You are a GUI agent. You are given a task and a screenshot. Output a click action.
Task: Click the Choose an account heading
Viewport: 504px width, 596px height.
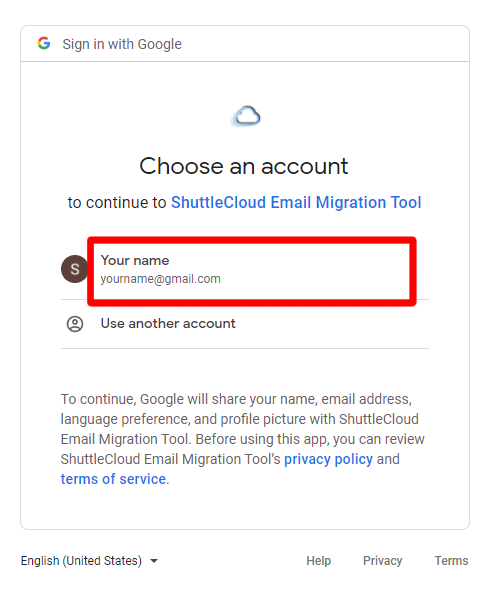click(x=244, y=166)
